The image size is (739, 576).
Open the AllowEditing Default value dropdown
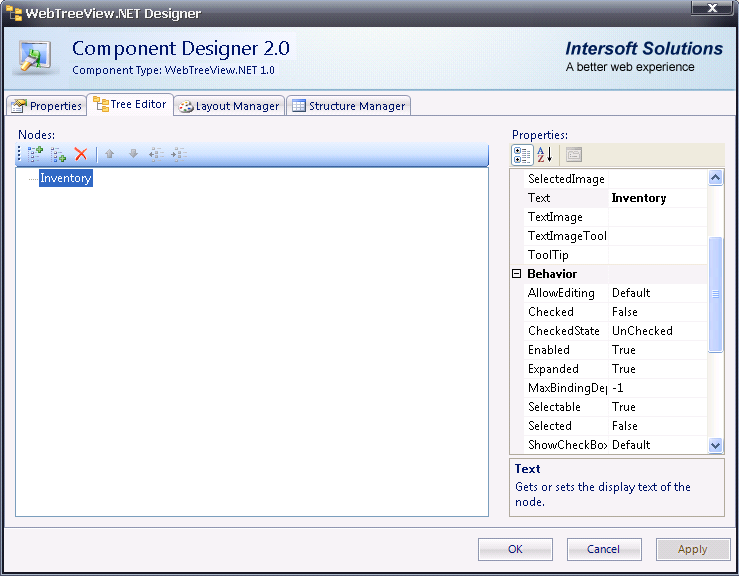tap(658, 293)
